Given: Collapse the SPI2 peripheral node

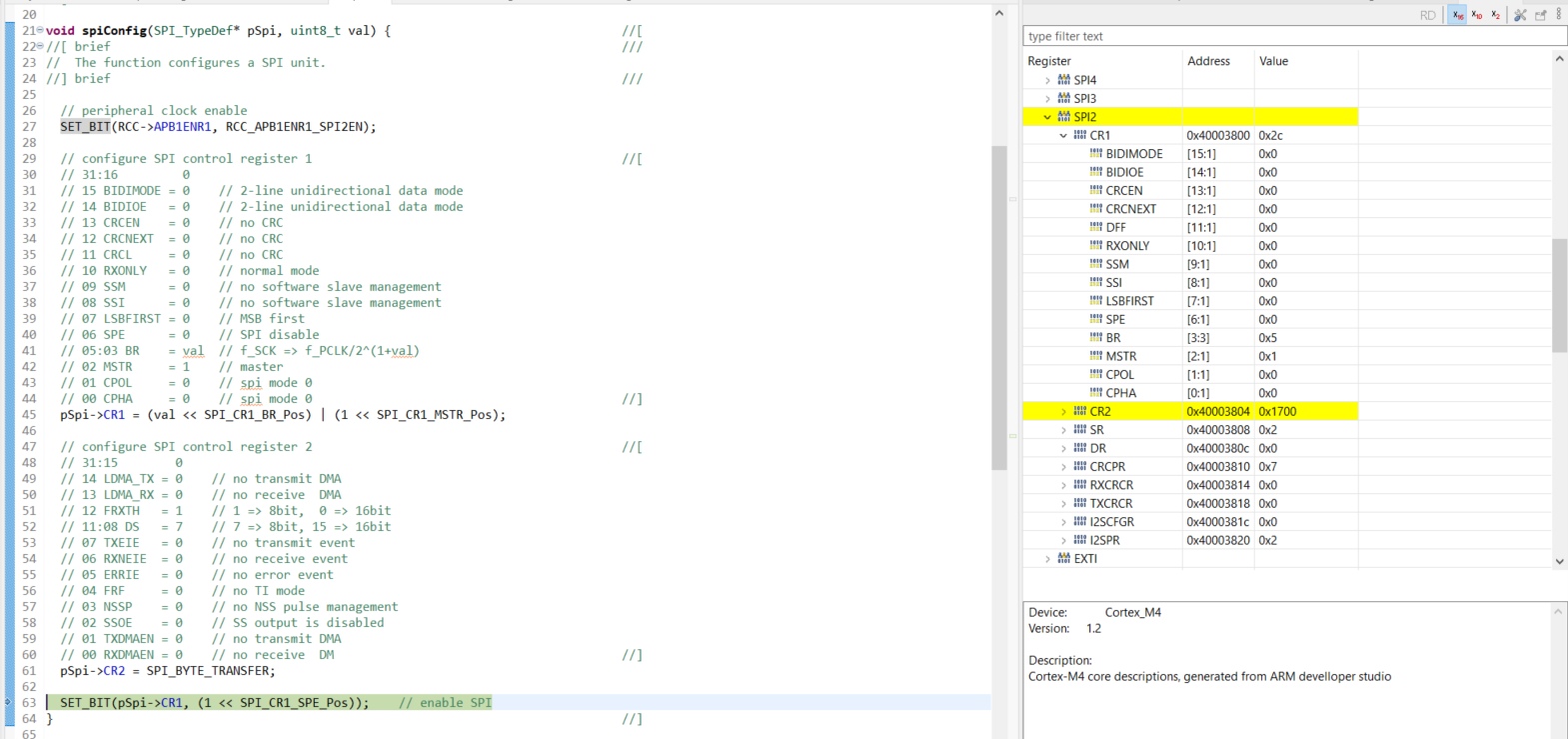Looking at the screenshot, I should coord(1047,117).
